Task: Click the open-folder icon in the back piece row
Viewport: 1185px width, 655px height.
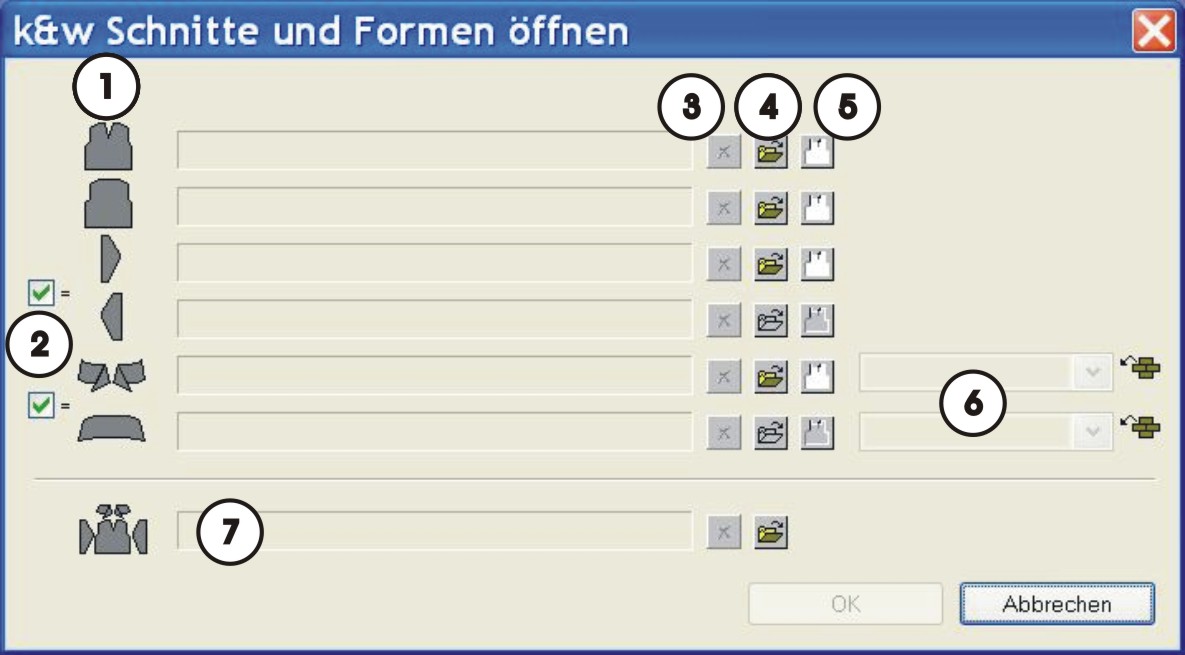Action: pos(770,208)
